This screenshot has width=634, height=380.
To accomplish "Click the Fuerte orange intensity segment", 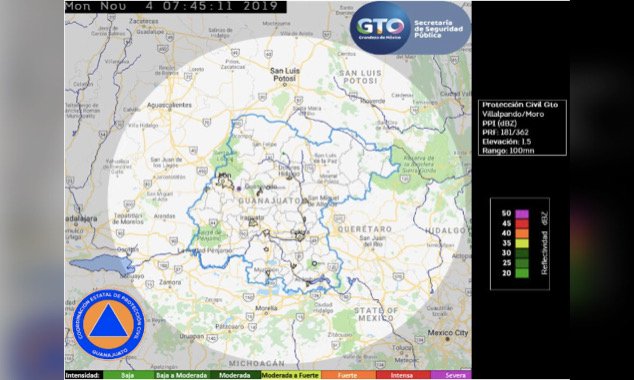I will point(347,376).
